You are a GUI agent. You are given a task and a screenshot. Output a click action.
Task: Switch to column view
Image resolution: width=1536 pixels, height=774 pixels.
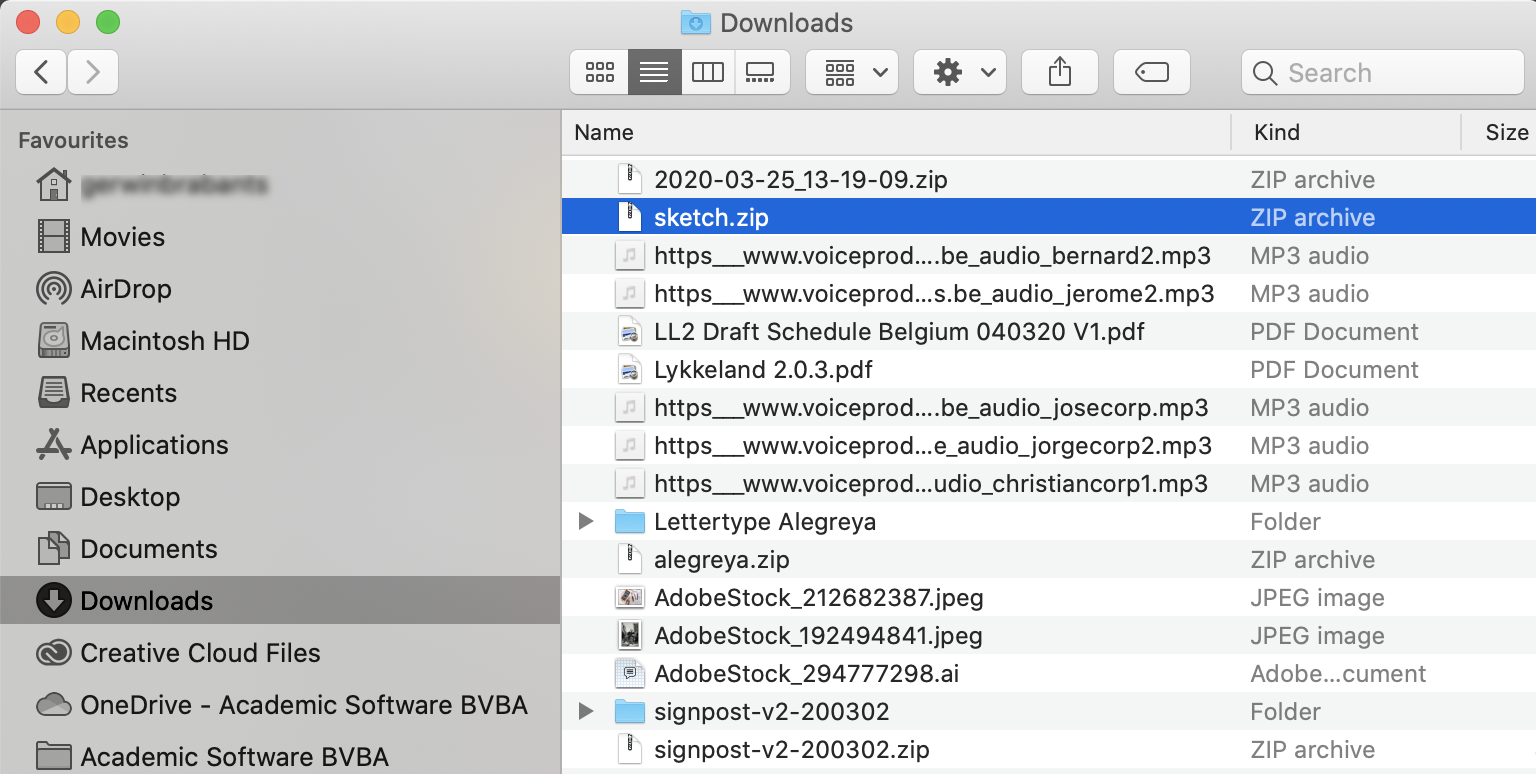pos(708,72)
